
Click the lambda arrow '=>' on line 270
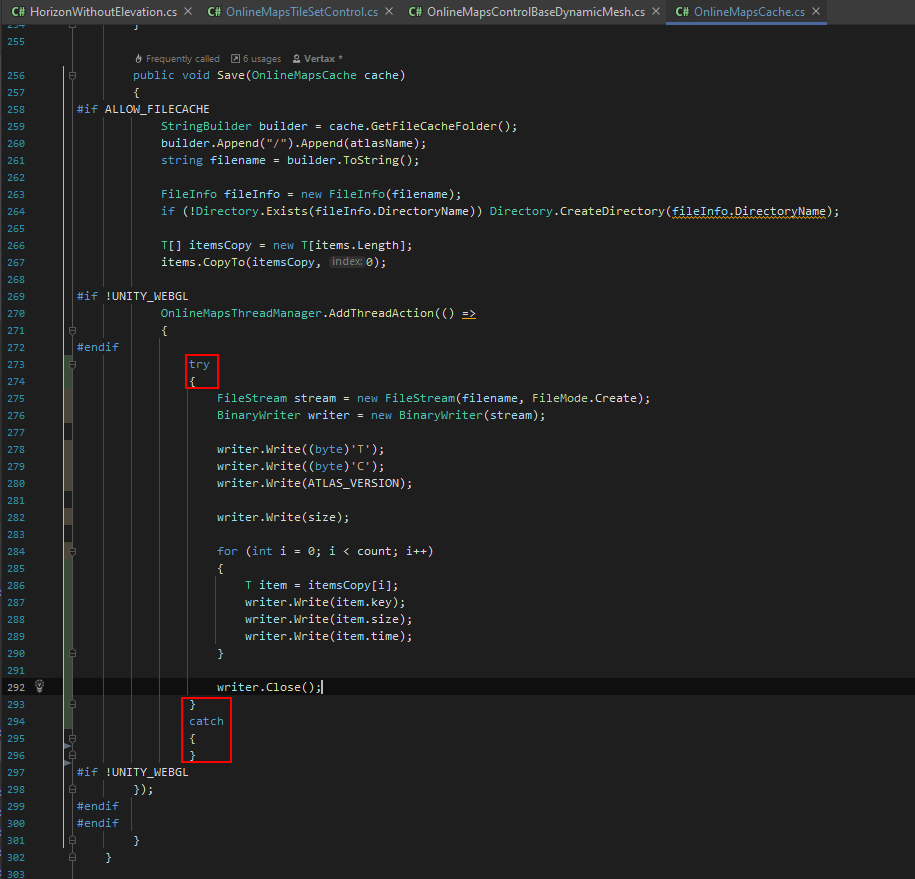coord(469,313)
